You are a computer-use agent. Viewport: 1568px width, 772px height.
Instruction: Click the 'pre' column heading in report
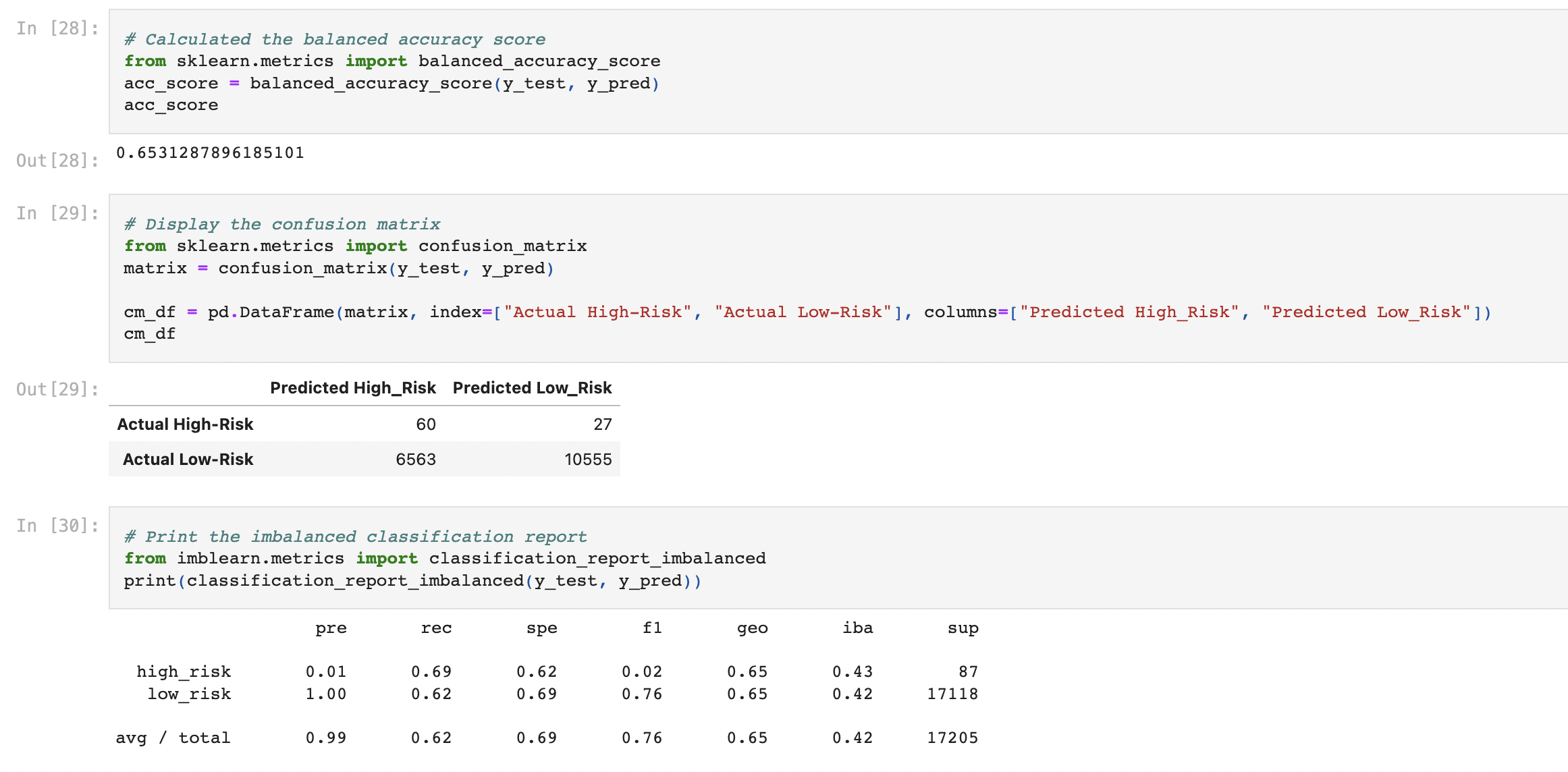[x=331, y=629]
